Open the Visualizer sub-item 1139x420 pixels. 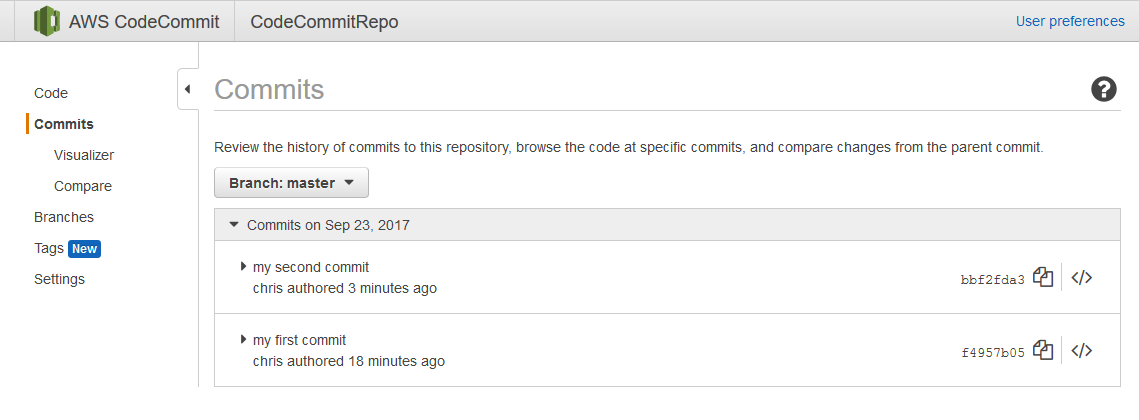(84, 156)
